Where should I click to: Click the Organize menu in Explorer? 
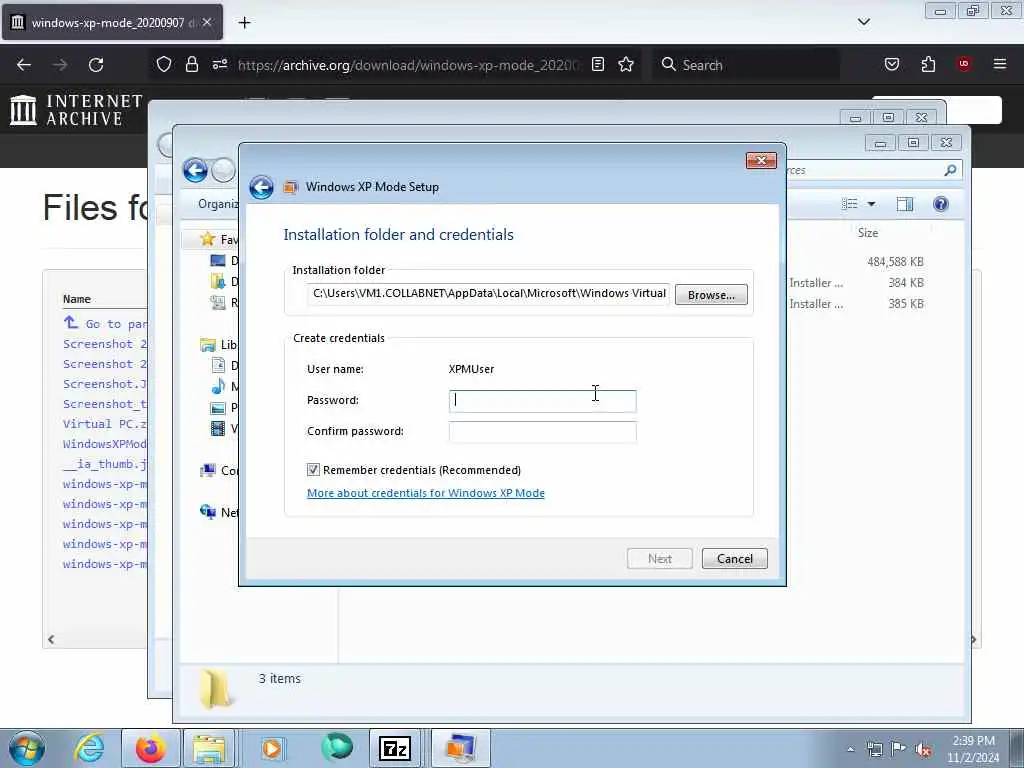click(217, 204)
